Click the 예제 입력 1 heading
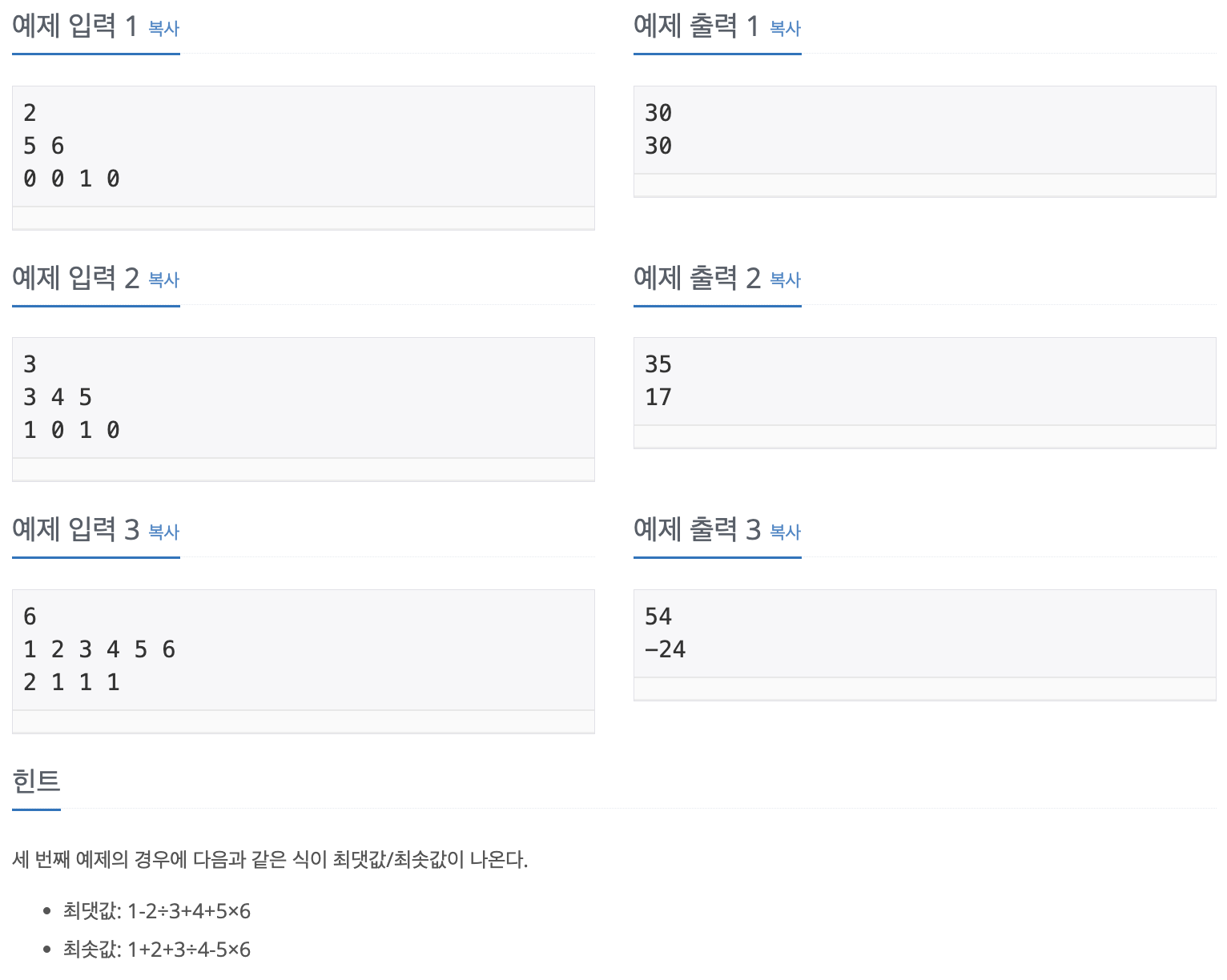 [x=75, y=26]
